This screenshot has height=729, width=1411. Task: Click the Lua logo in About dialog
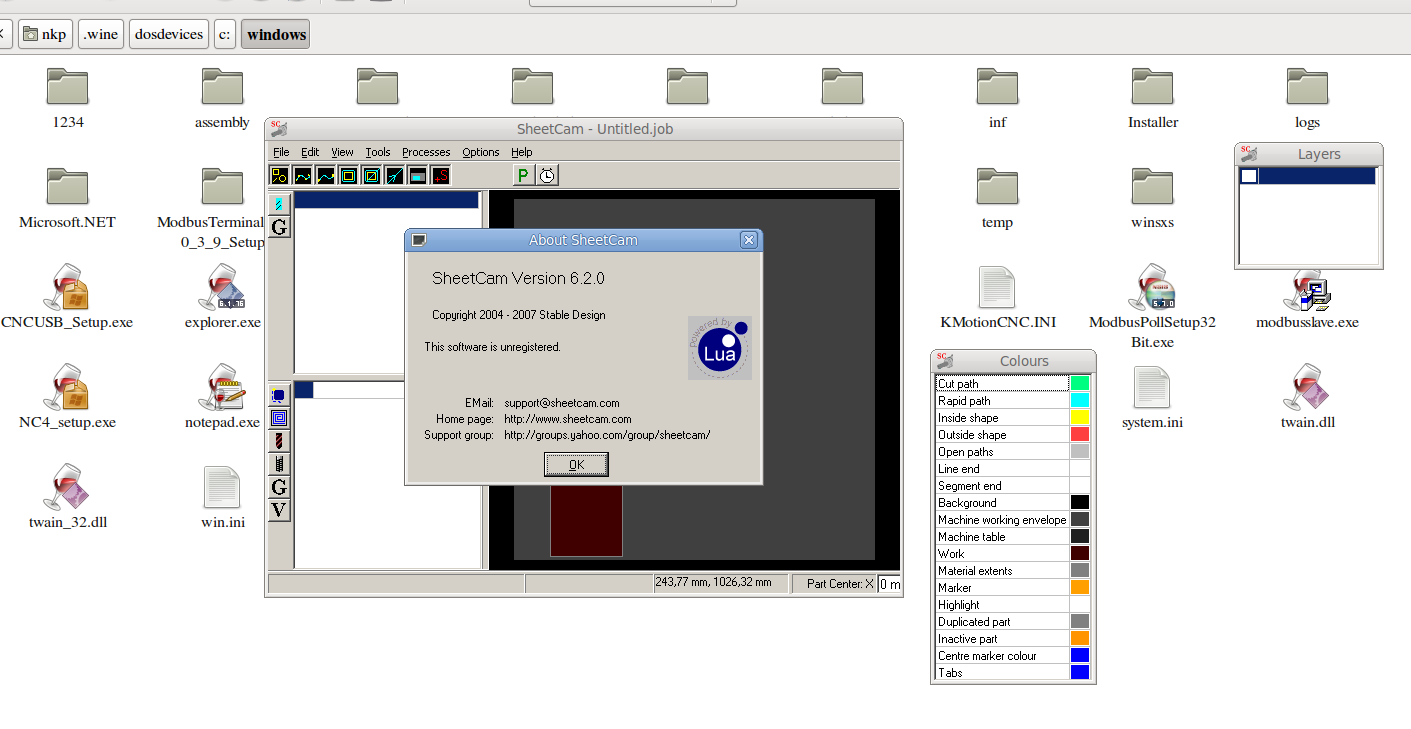(x=720, y=347)
